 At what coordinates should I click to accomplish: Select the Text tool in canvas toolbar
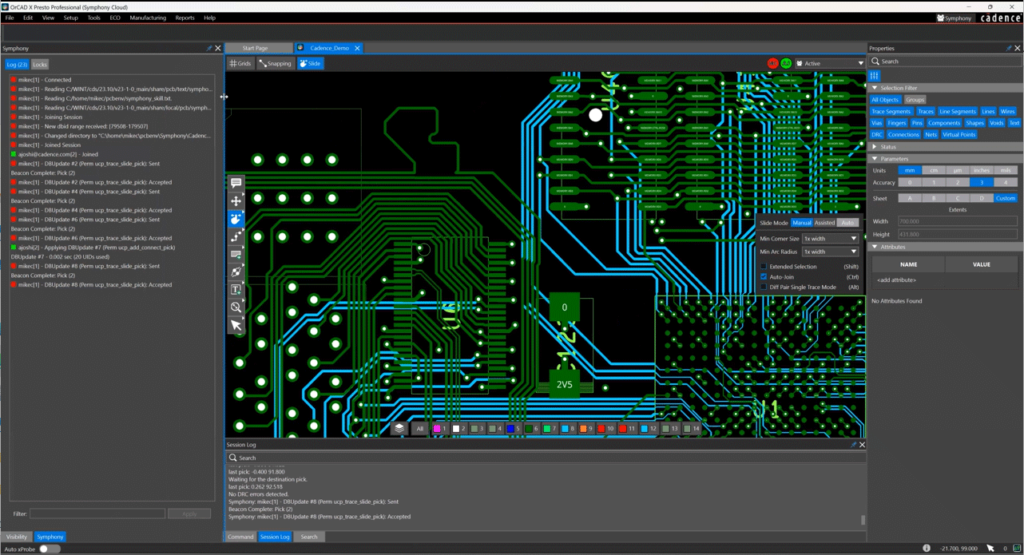click(x=236, y=289)
